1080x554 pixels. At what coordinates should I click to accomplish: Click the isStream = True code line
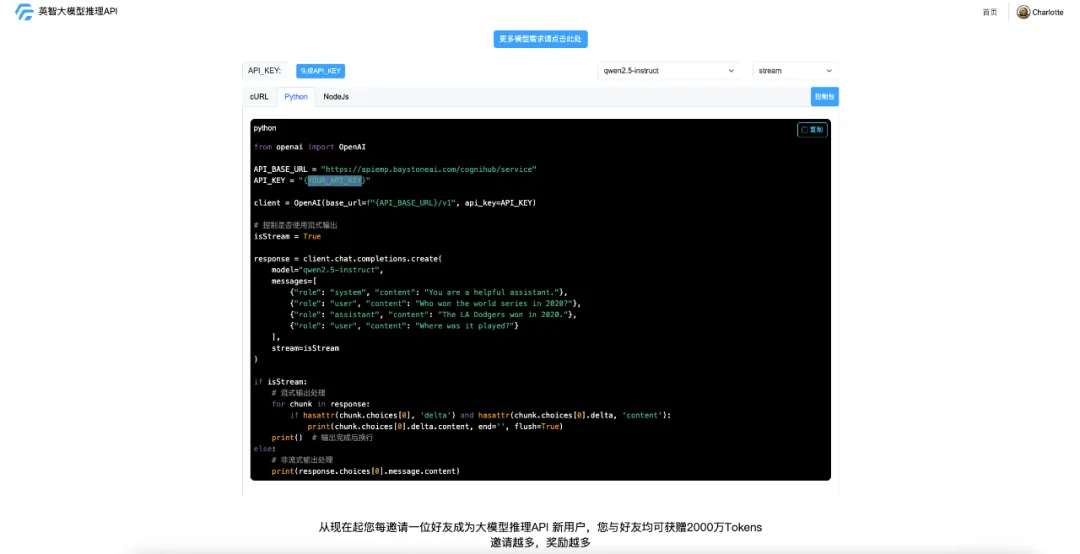[x=287, y=236]
